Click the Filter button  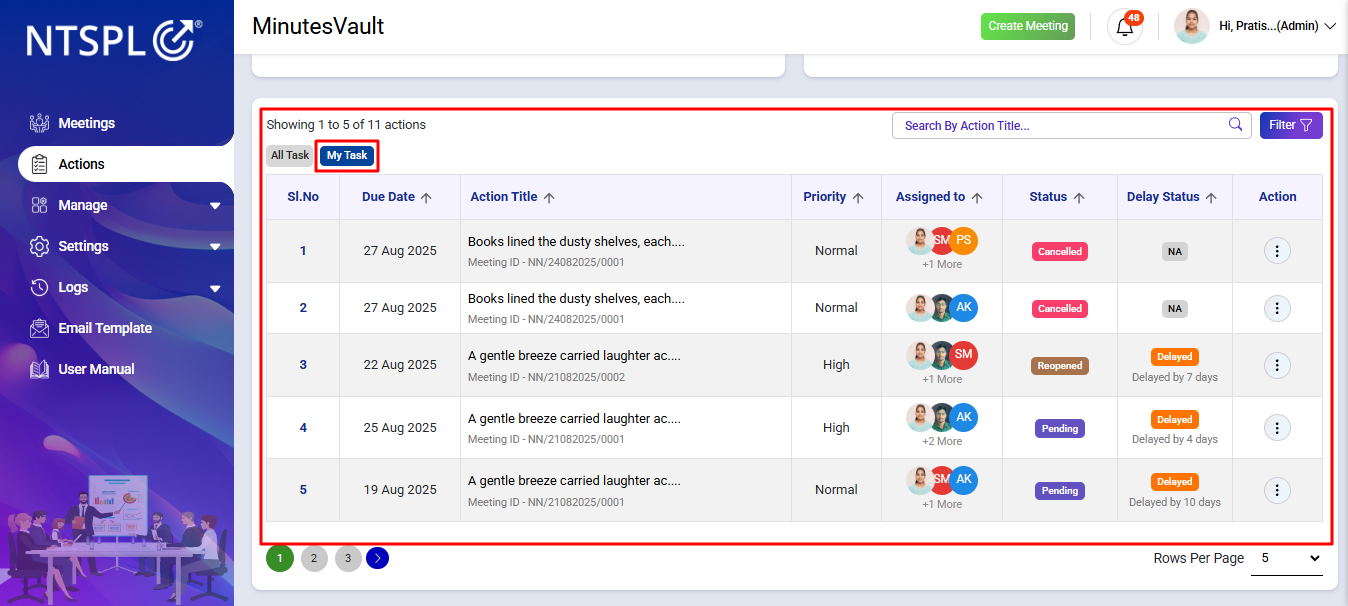pos(1291,125)
